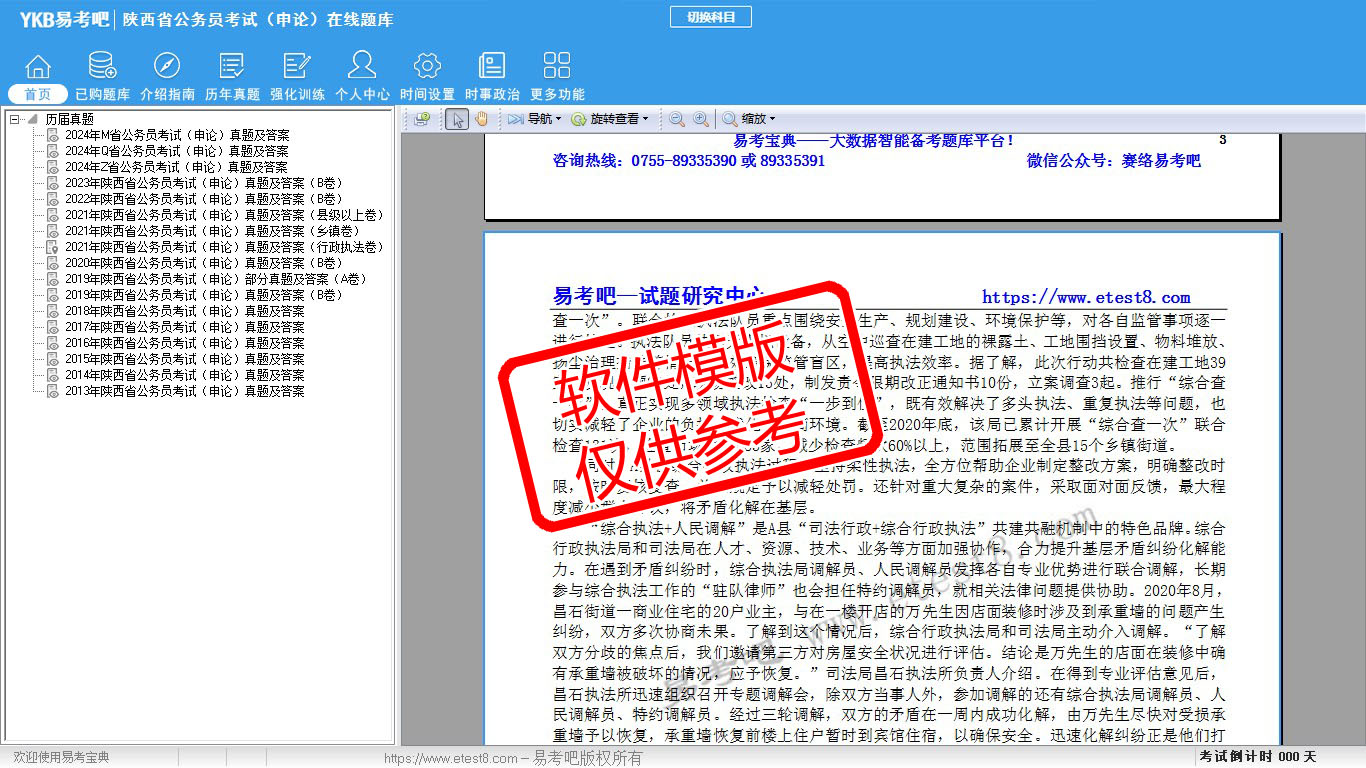Select 2024年Z省公务员考试（申论）真题及答案
This screenshot has width=1366, height=768.
(176, 167)
